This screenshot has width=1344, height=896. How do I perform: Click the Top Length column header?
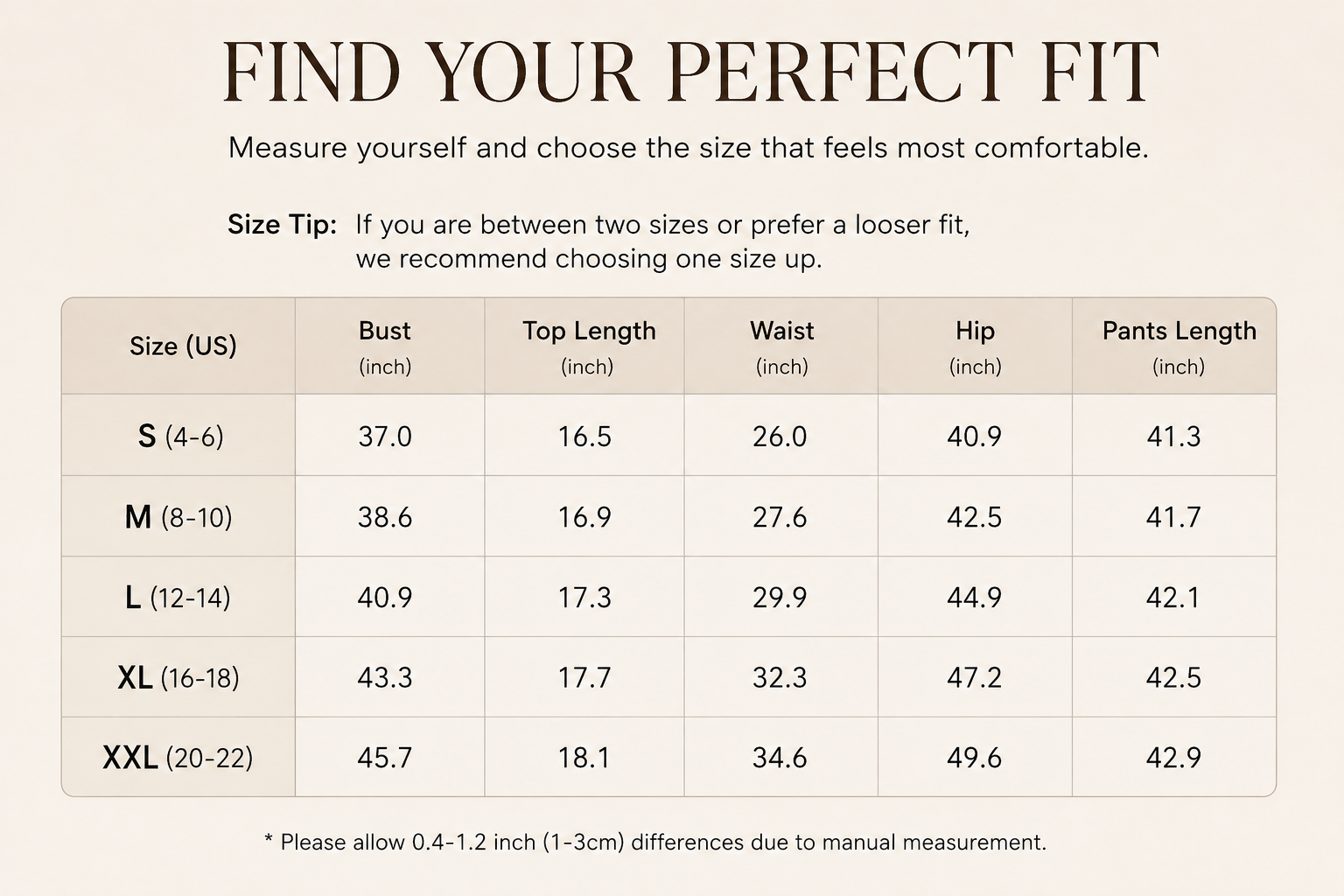tap(588, 346)
